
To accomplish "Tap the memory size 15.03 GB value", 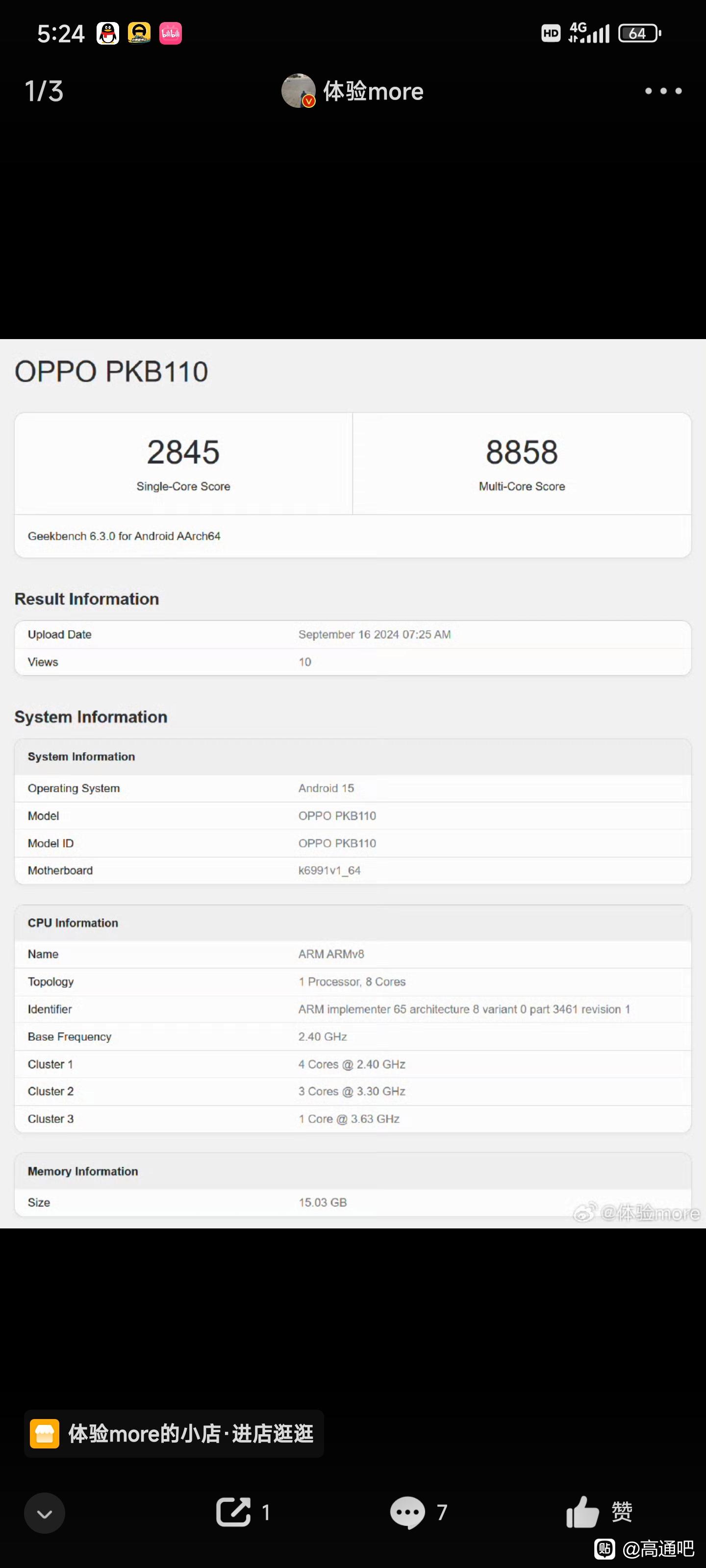I will [323, 1202].
